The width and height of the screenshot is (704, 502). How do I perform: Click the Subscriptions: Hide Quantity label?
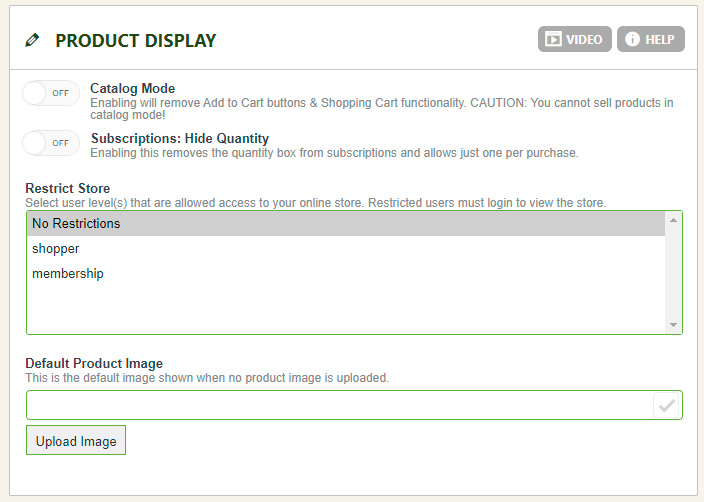179,138
